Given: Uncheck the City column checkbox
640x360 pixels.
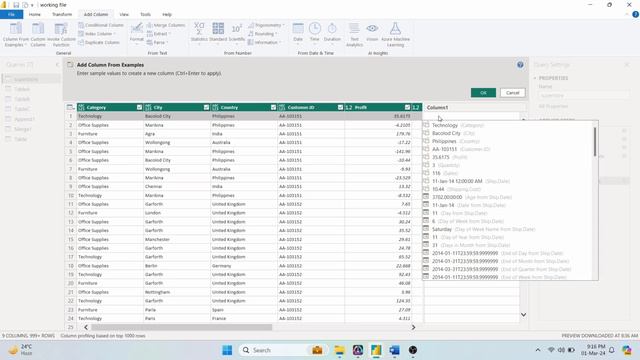Looking at the screenshot, I should 206,107.
